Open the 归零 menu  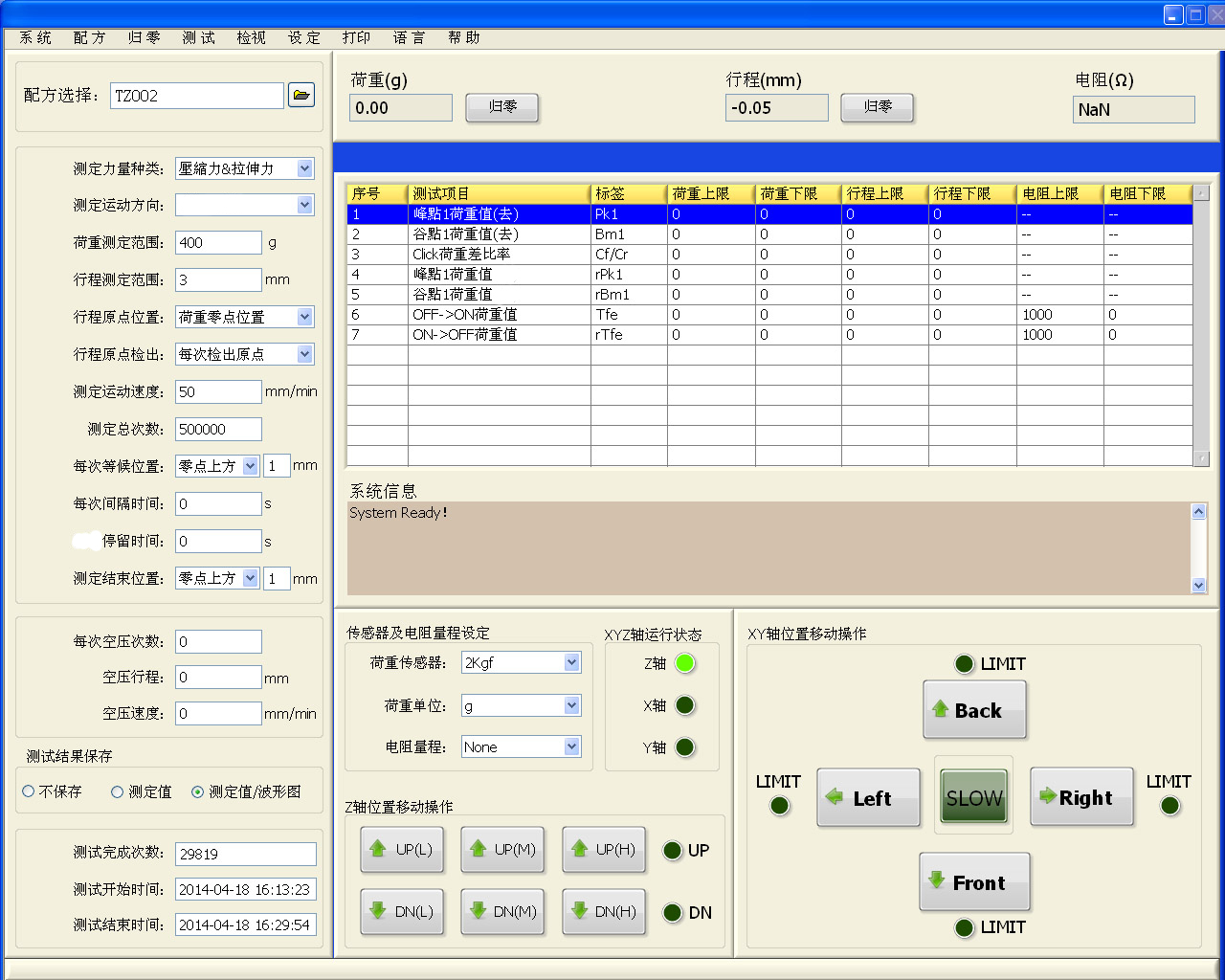pyautogui.click(x=144, y=37)
